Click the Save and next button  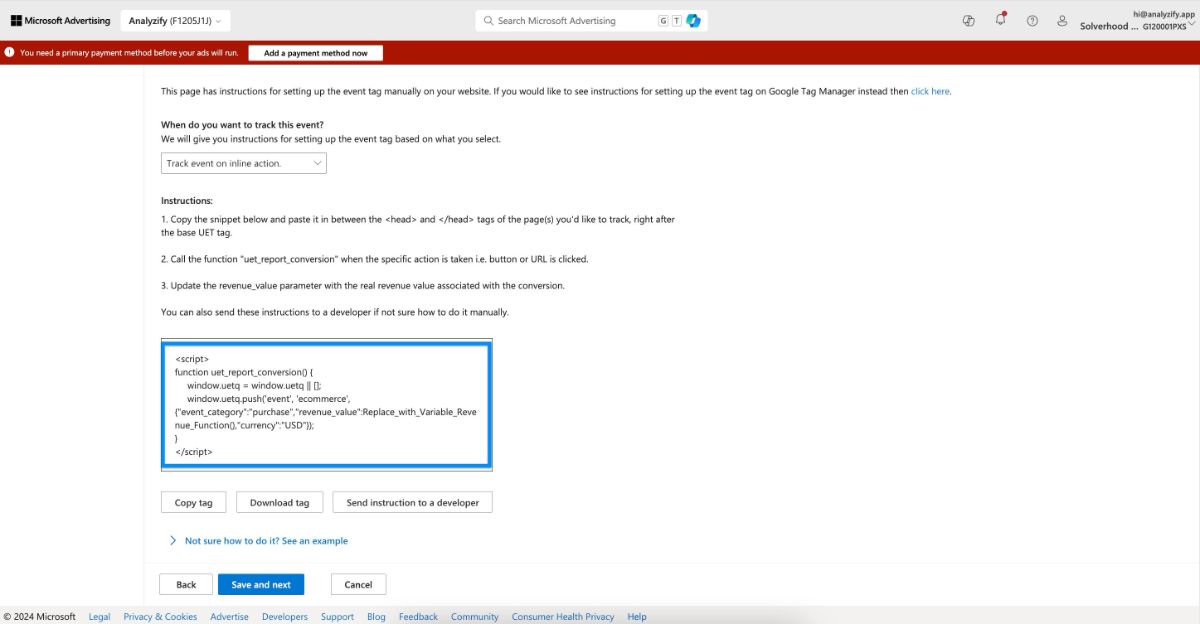261,585
